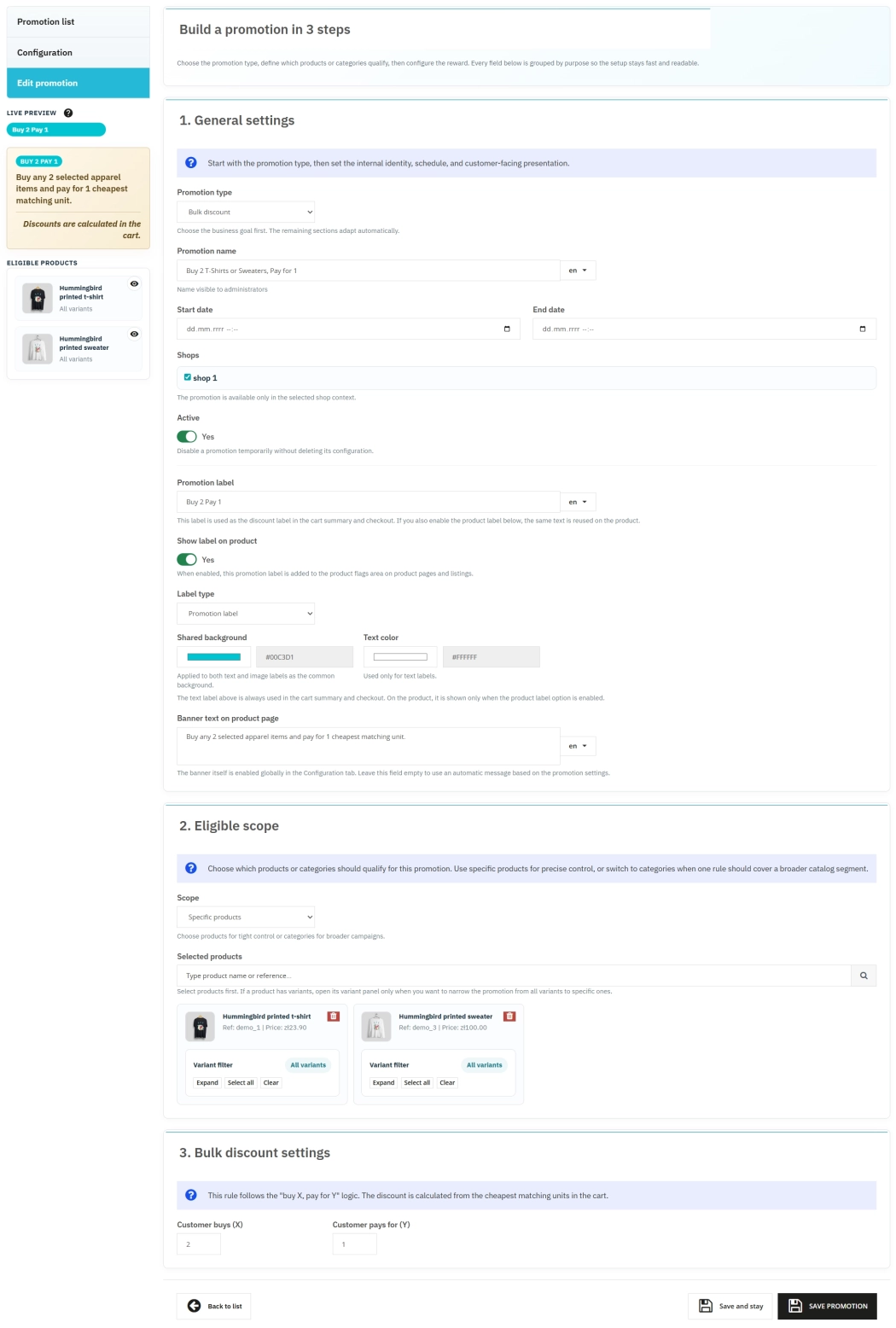Open the Scope dropdown
Image resolution: width=896 pixels, height=1328 pixels.
coord(246,917)
